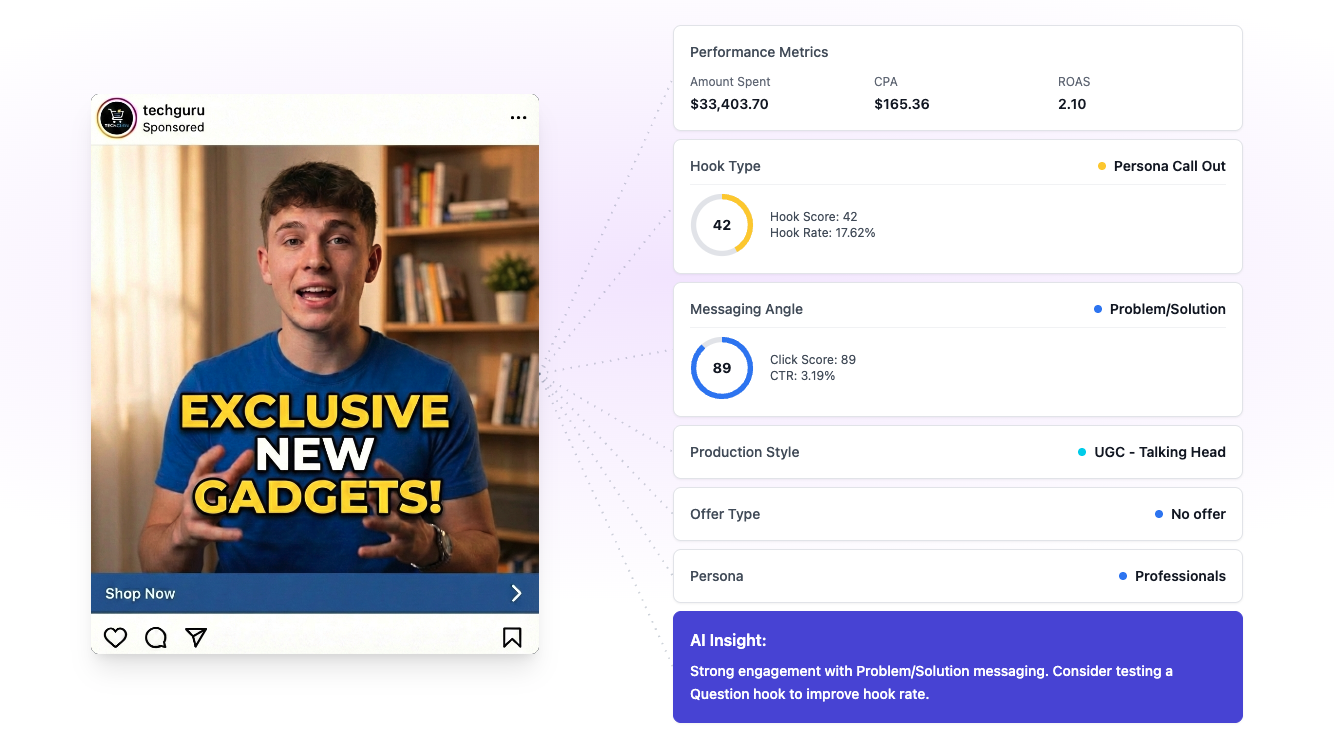Click the Sponsored label
Viewport: 1334px width, 754px height.
(173, 127)
